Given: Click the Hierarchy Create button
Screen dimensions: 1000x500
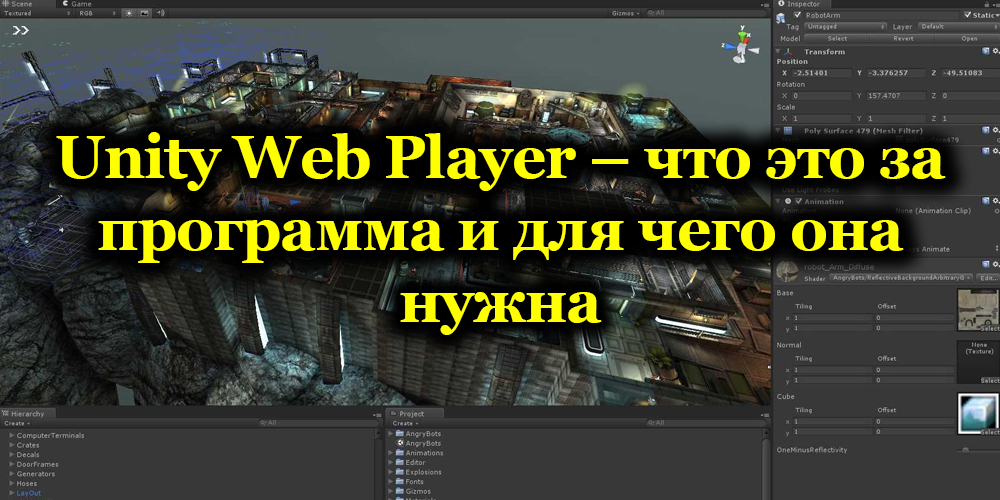Looking at the screenshot, I should [16, 423].
